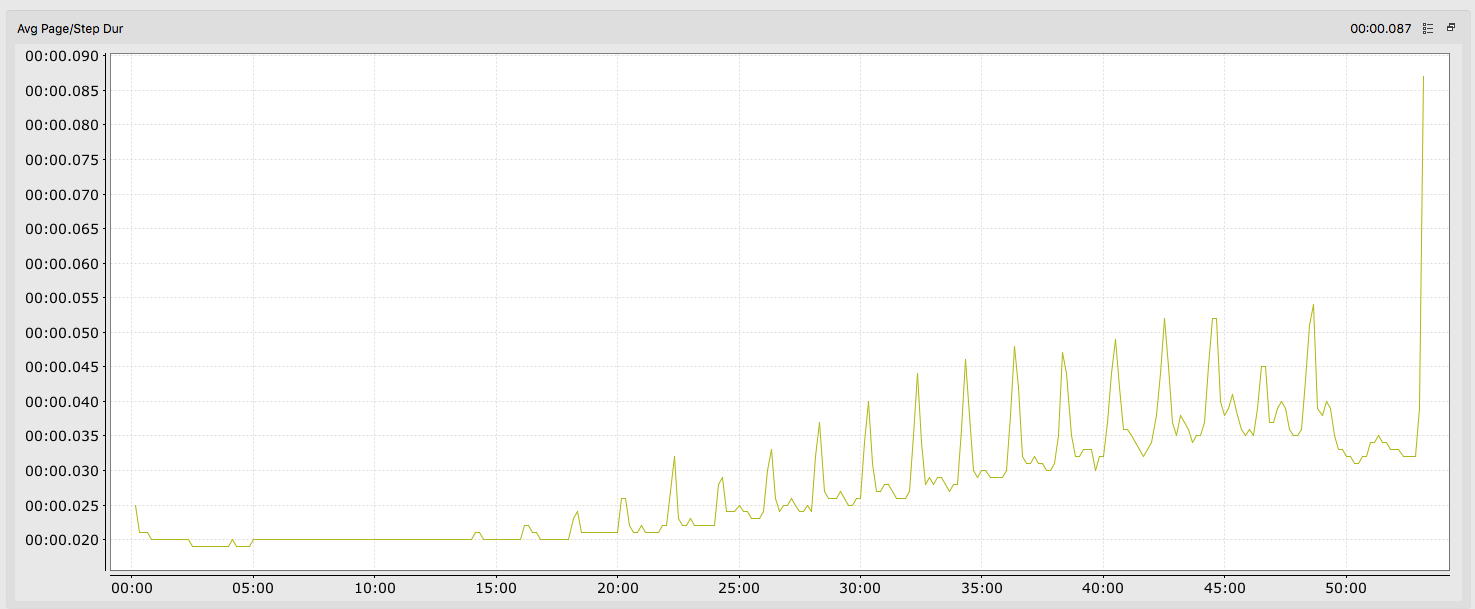Click the x-axis label 25:00
This screenshot has height=609, width=1475.
pos(738,588)
